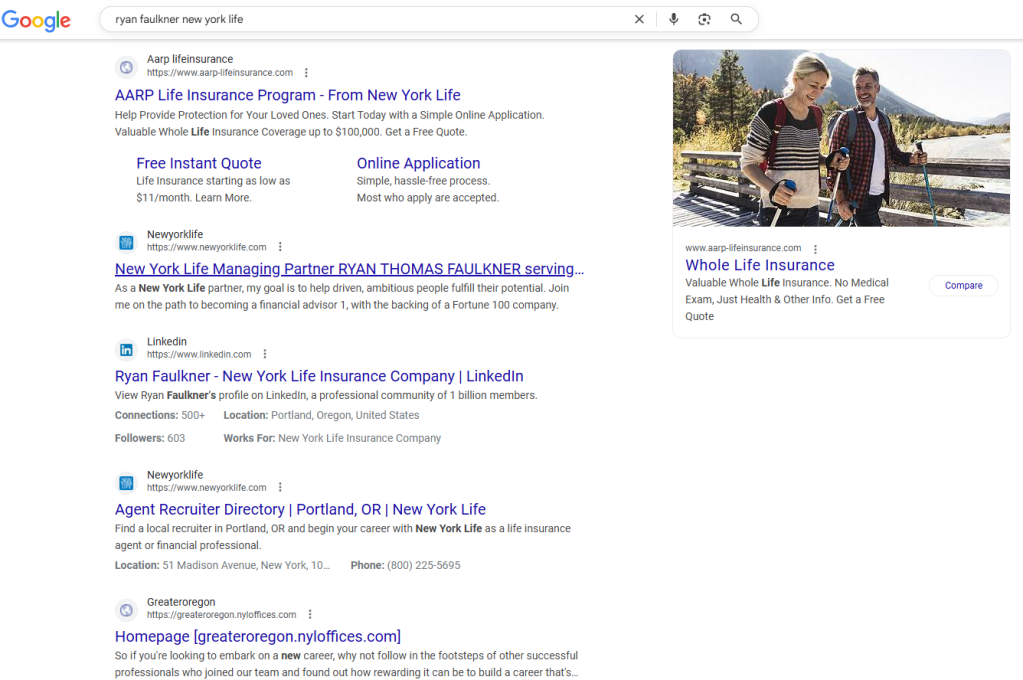Click the magnifying glass search button
Viewport: 1023px width, 680px height.
pyautogui.click(x=736, y=19)
